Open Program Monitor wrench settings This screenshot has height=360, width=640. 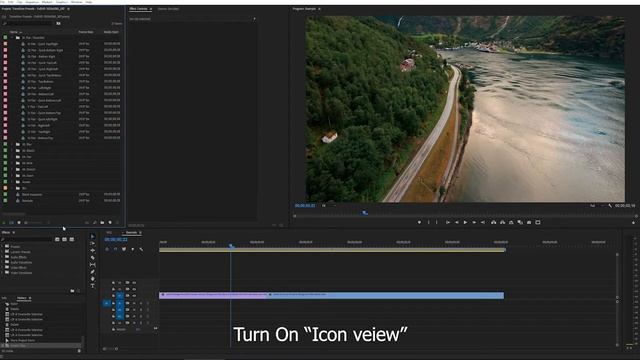pyautogui.click(x=610, y=205)
